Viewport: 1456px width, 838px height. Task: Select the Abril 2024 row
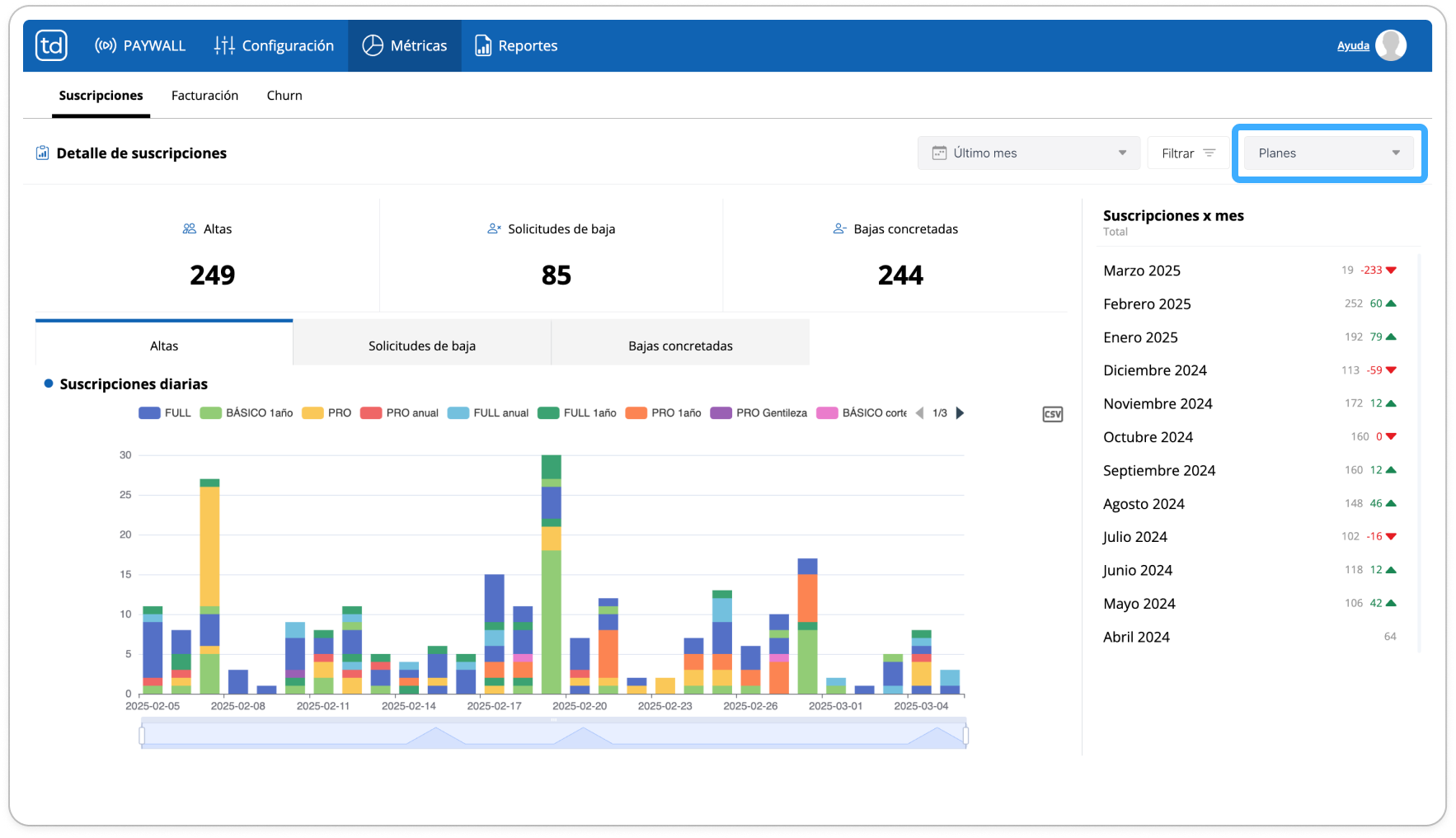click(1250, 637)
